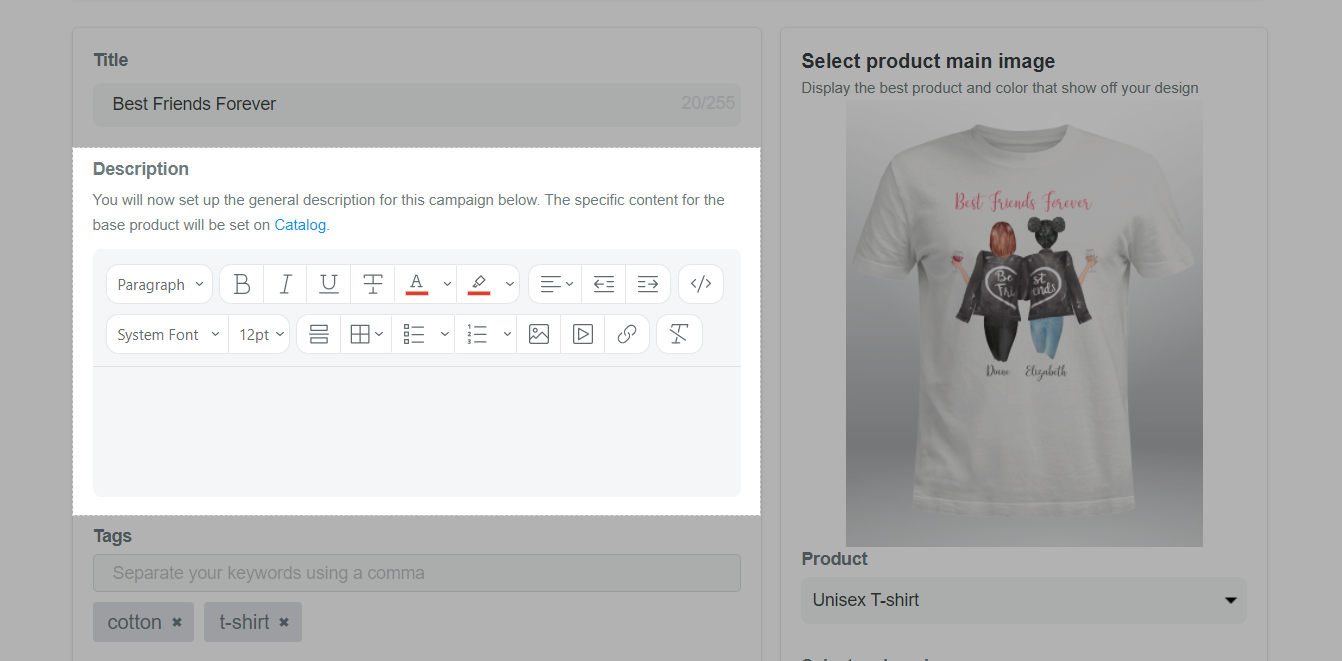Expand the 12pt font size dropdown
The height and width of the screenshot is (661, 1342).
click(260, 335)
